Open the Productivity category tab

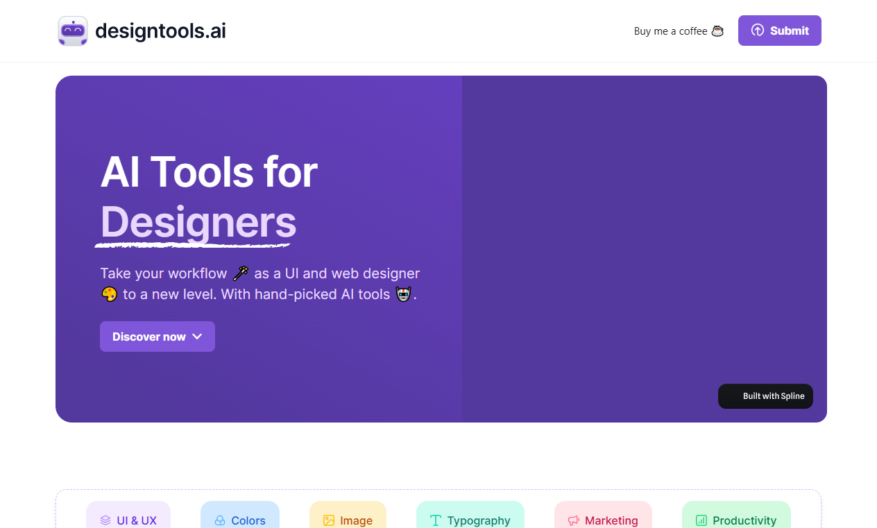[736, 519]
